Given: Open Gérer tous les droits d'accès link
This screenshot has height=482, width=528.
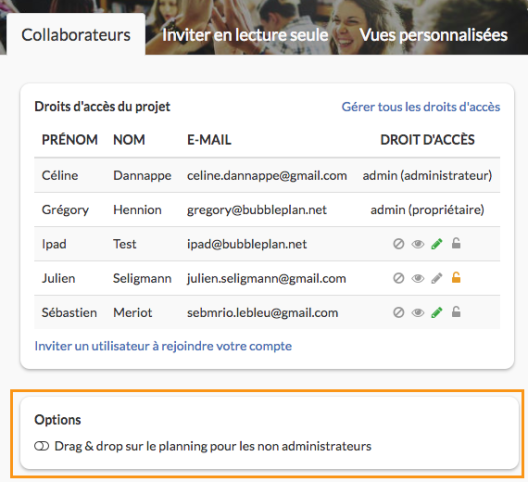Looking at the screenshot, I should pos(421,107).
